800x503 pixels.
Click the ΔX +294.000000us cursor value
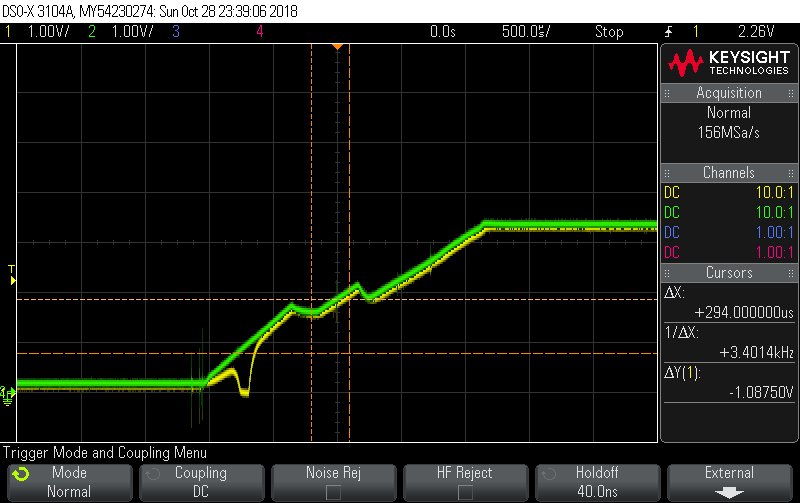pyautogui.click(x=744, y=312)
